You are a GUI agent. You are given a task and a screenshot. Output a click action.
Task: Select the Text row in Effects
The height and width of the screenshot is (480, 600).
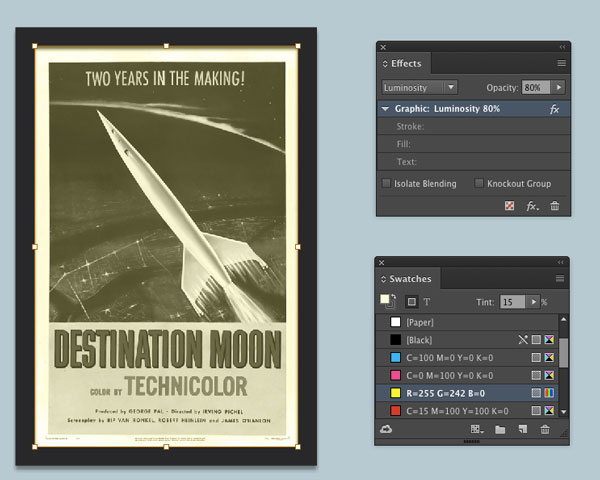474,162
